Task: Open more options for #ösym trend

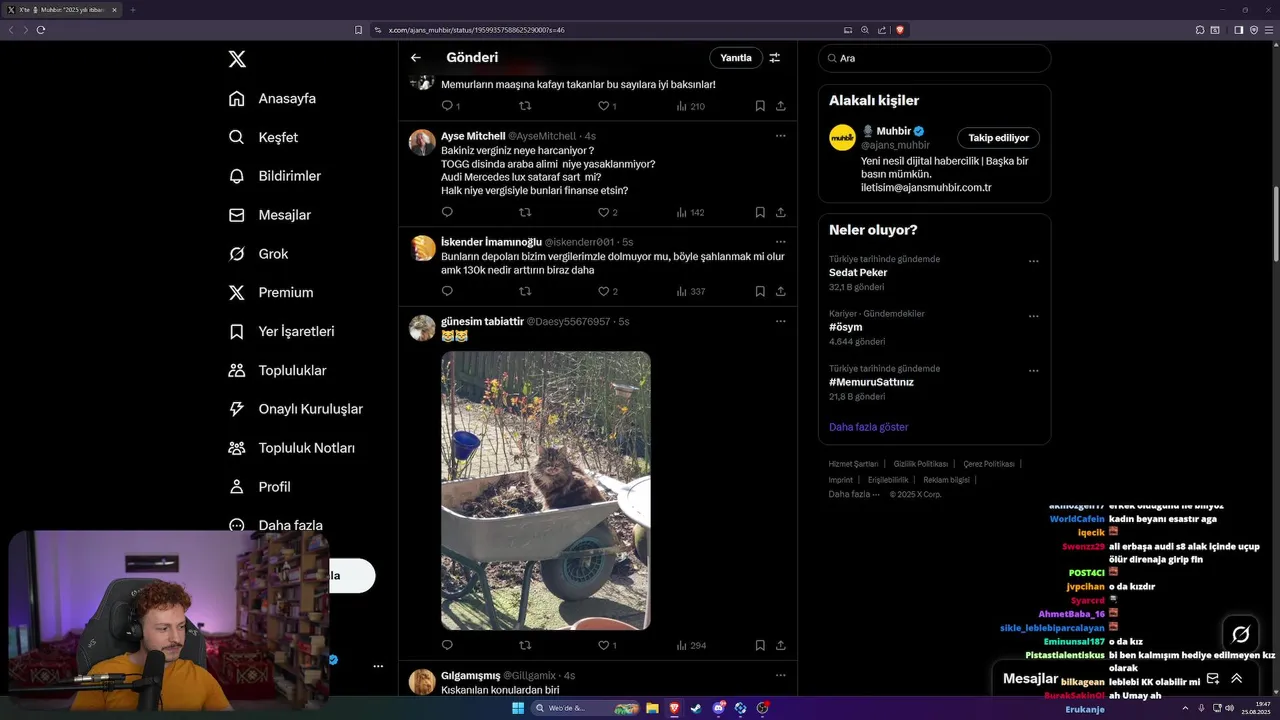Action: (1034, 317)
